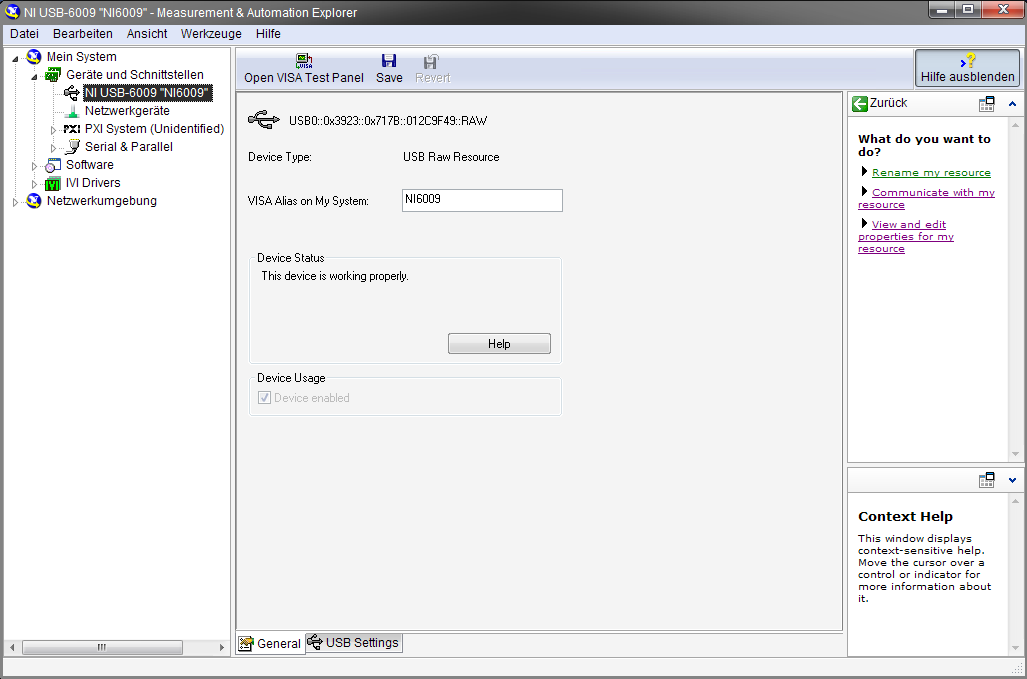Viewport: 1027px width, 679px height.
Task: Click the green Zurück back arrow icon
Action: tap(859, 103)
